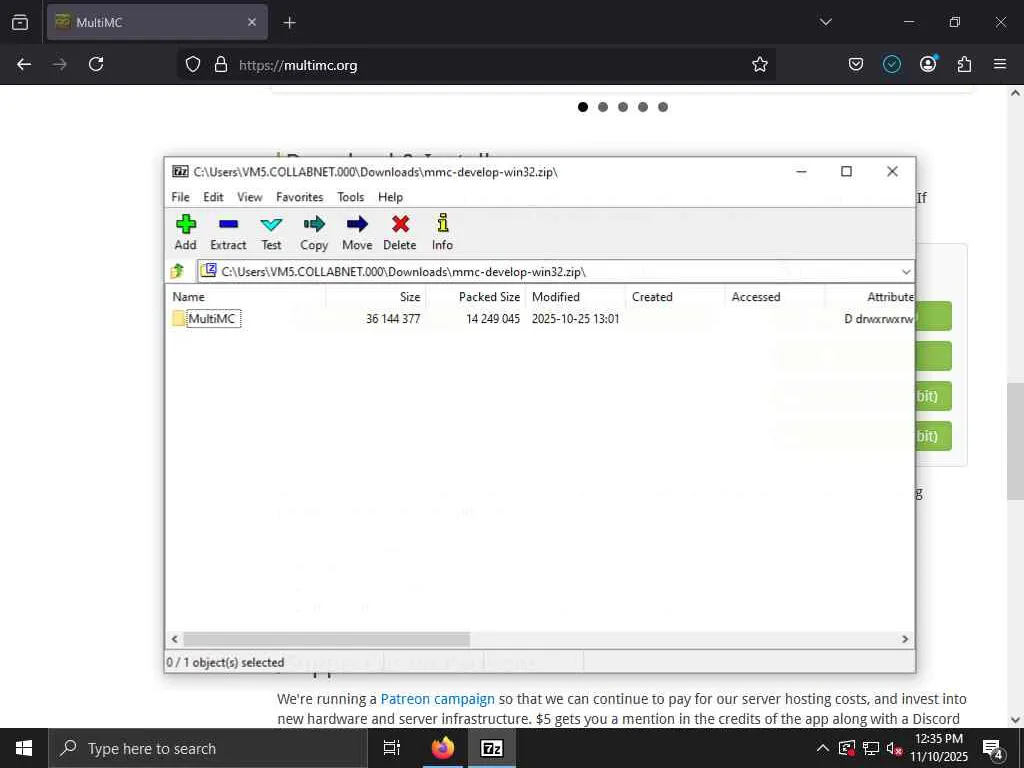Open the View menu in 7-Zip
Screen dimensions: 1024x768
coord(249,197)
